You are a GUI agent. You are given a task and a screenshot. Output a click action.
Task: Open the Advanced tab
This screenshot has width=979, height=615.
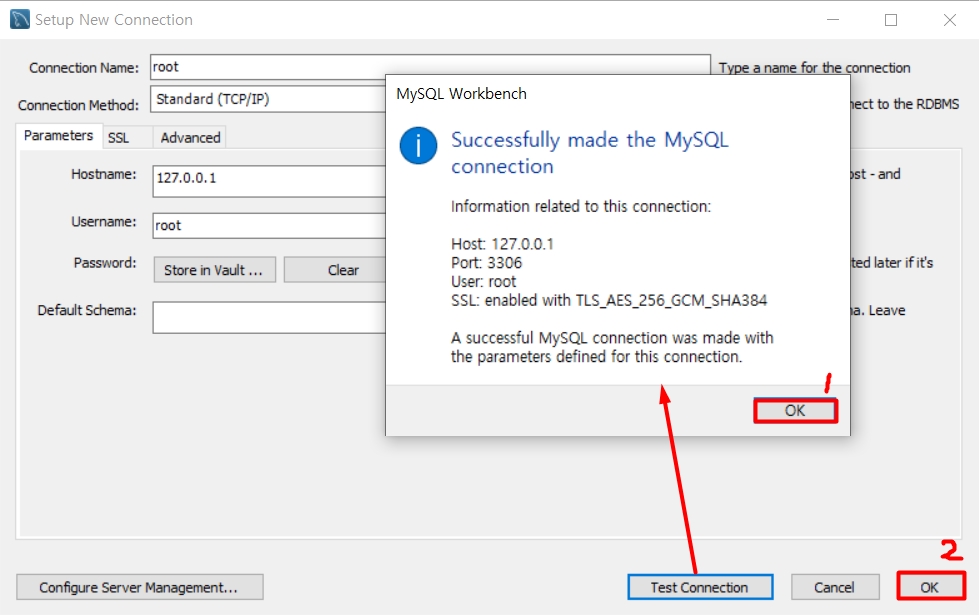point(190,137)
